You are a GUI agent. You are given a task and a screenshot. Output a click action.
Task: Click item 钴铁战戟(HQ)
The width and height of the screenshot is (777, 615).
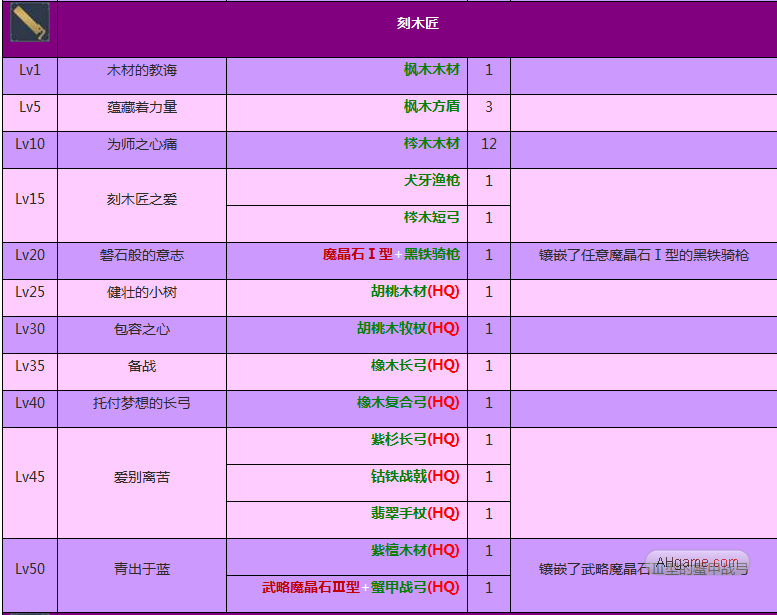[x=415, y=476]
